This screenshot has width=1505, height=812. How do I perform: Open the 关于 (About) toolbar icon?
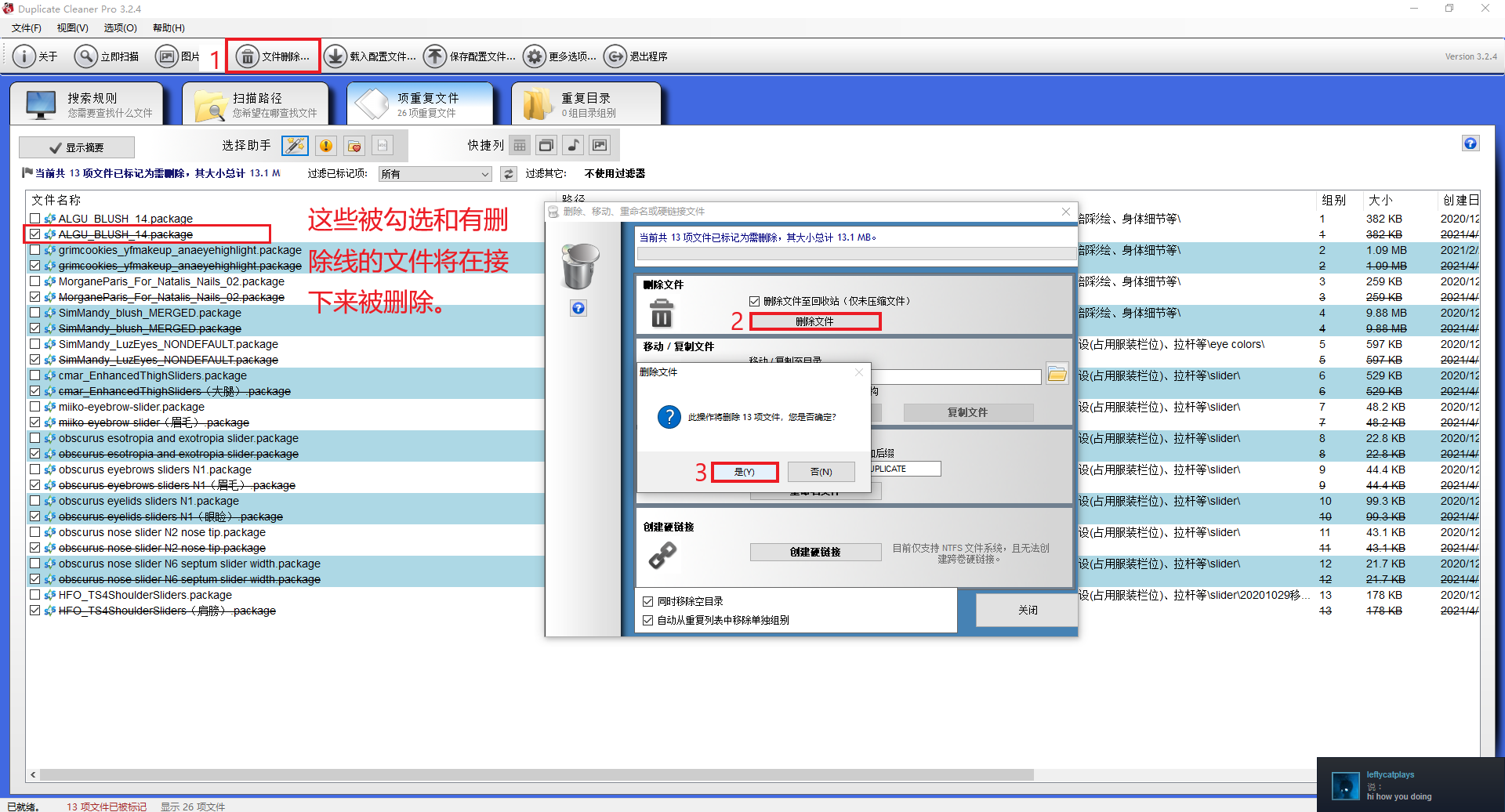(x=36, y=56)
